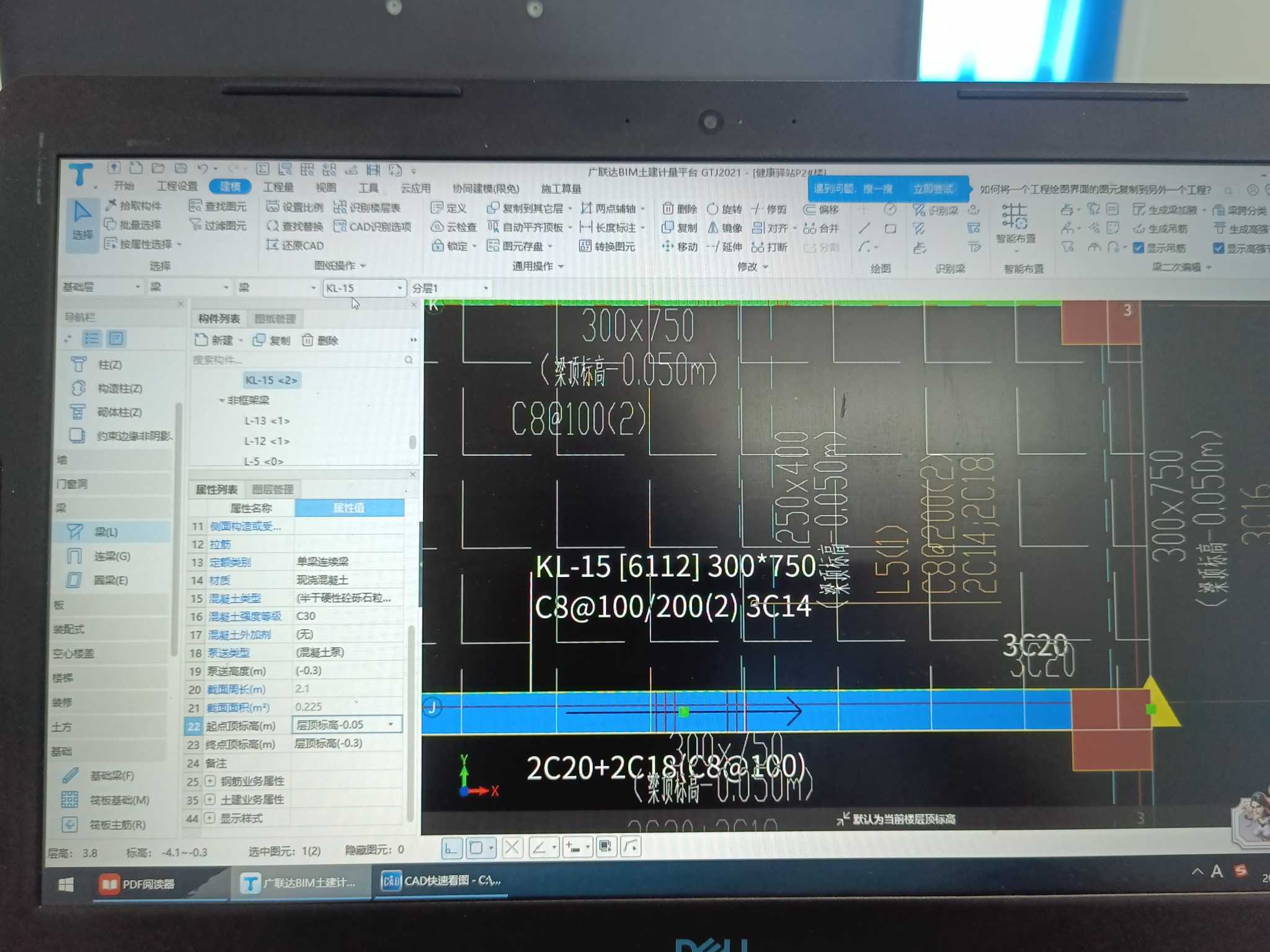
Task: Click 拾取构件 pick component tool
Action: point(133,205)
